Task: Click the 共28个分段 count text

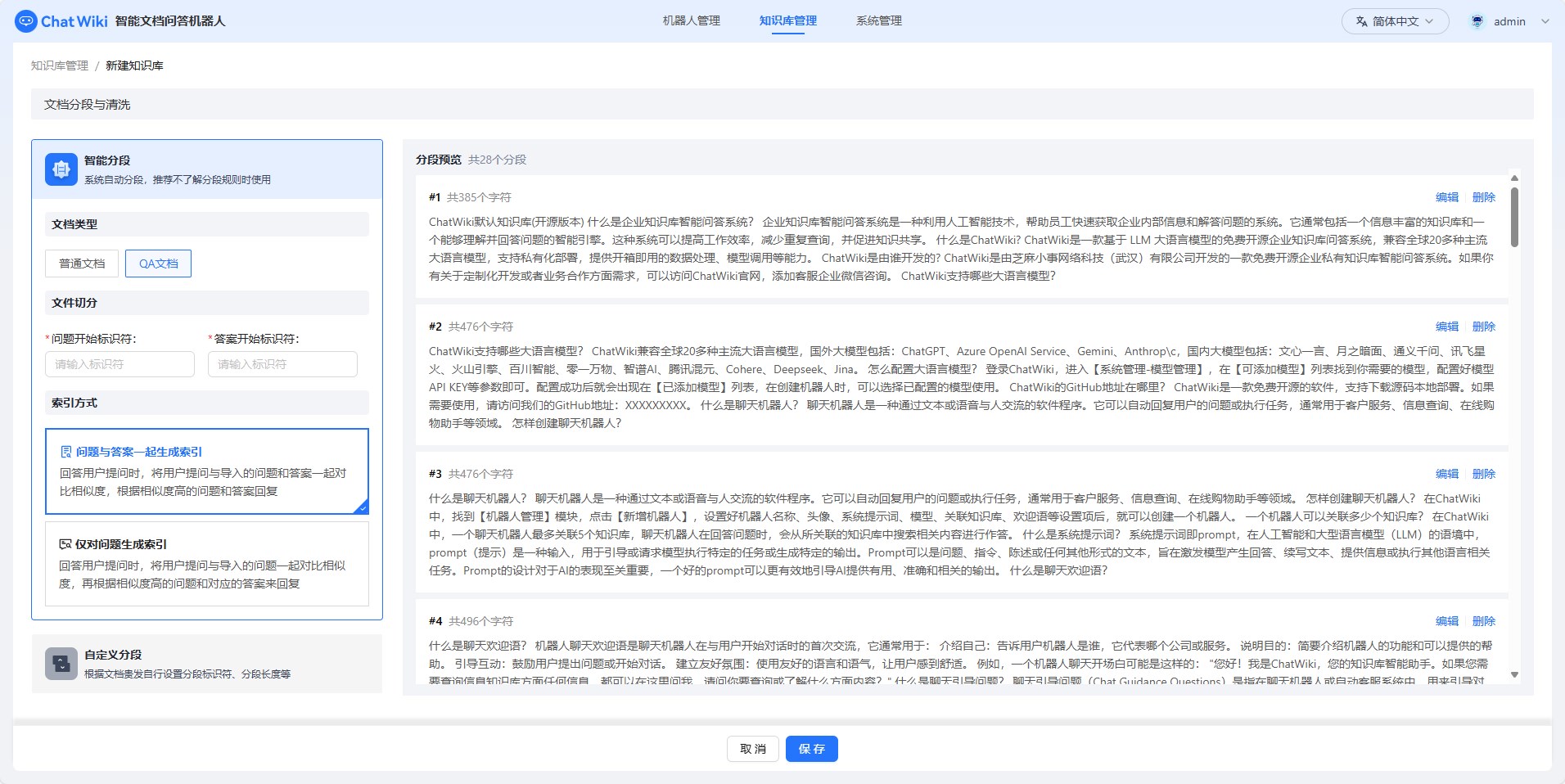Action: 497,160
